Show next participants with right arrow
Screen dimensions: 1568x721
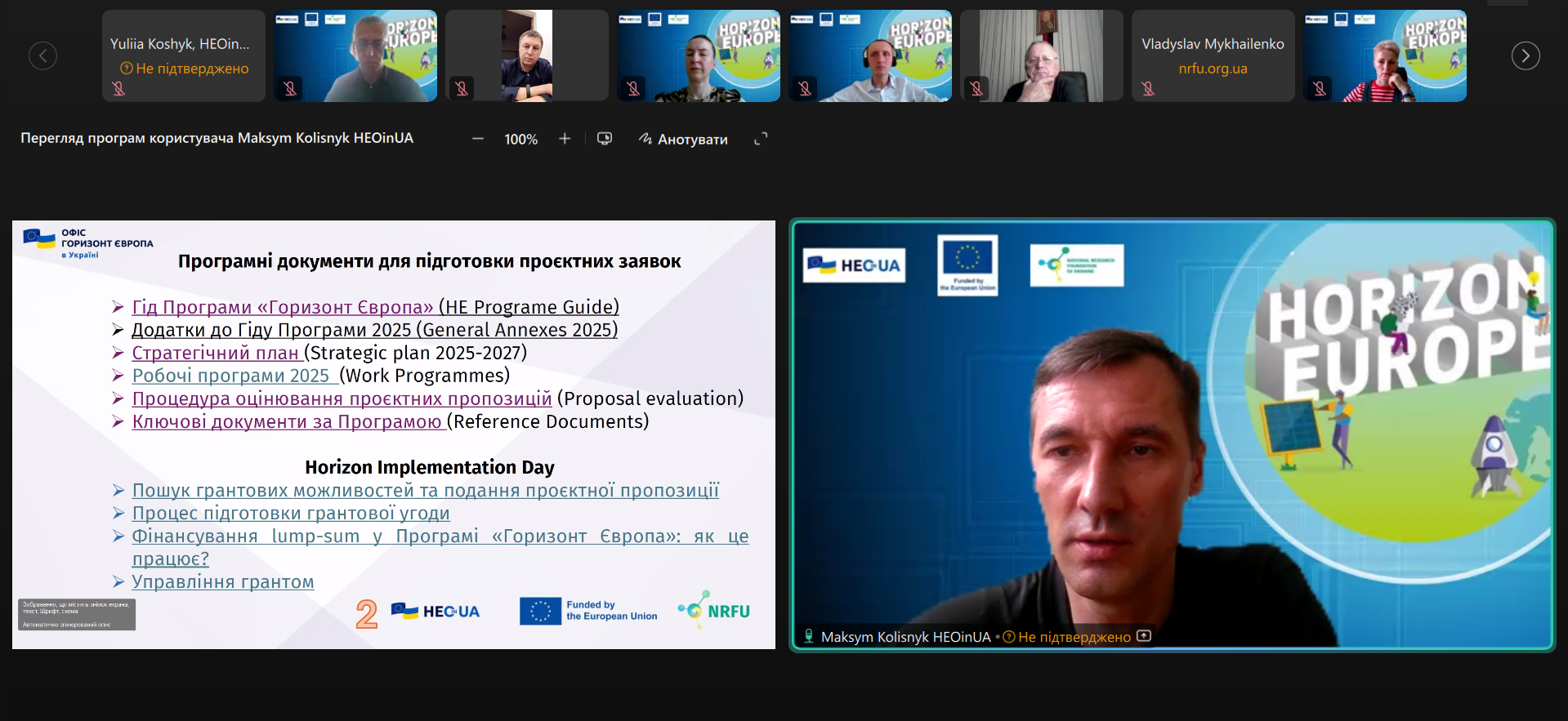(x=1526, y=56)
